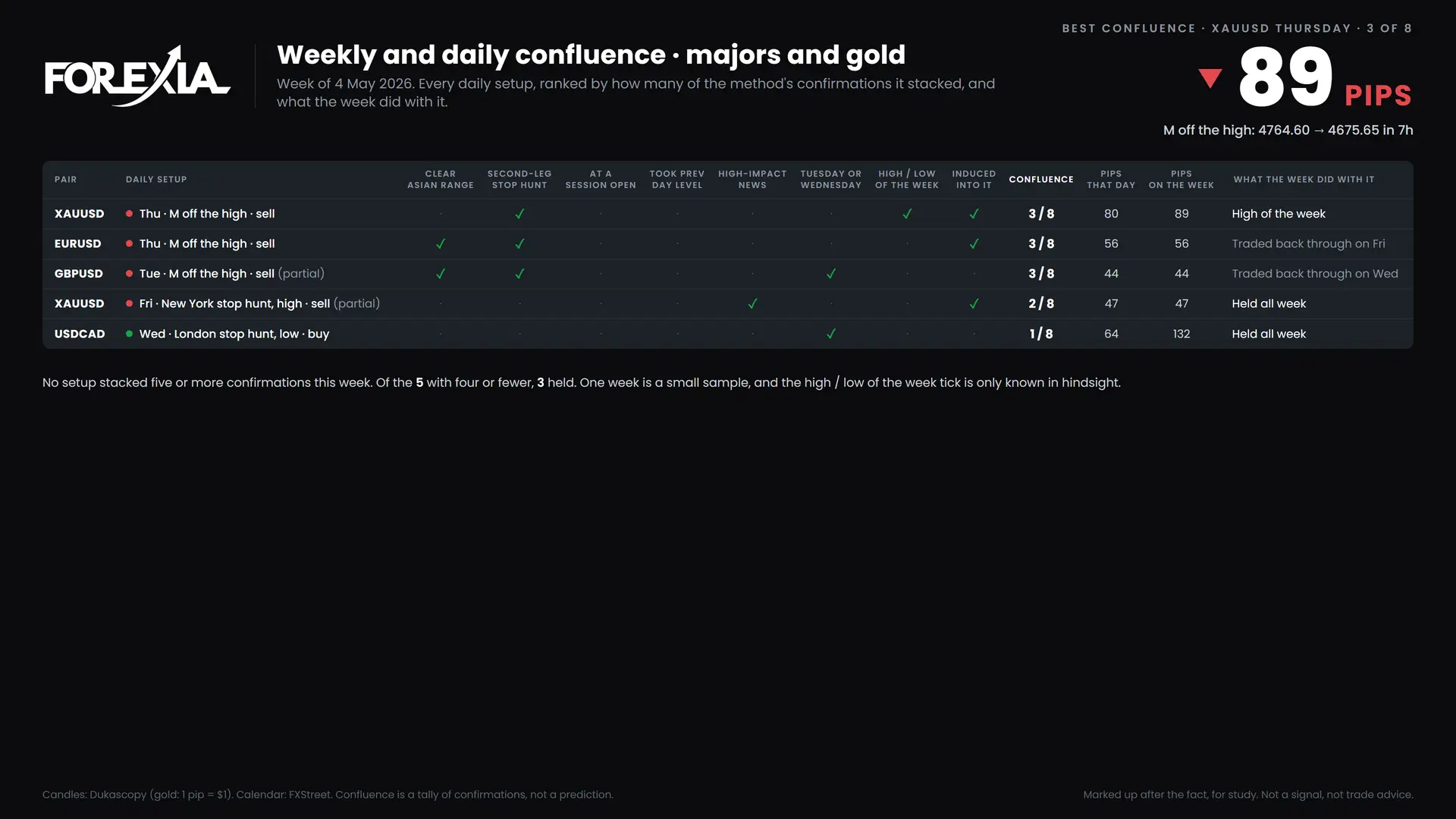Click the Forexia logo

click(x=137, y=76)
